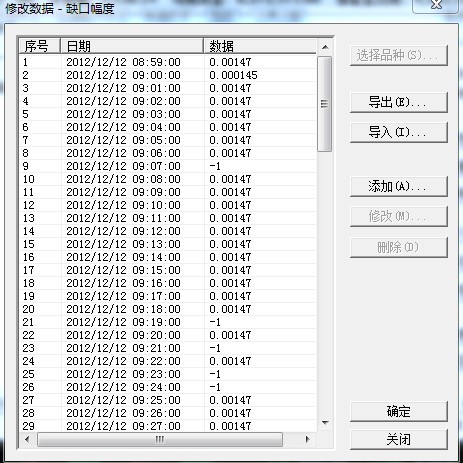Click the horizontal scrollbar thumb
Viewport: 463px width, 463px height.
[160, 440]
